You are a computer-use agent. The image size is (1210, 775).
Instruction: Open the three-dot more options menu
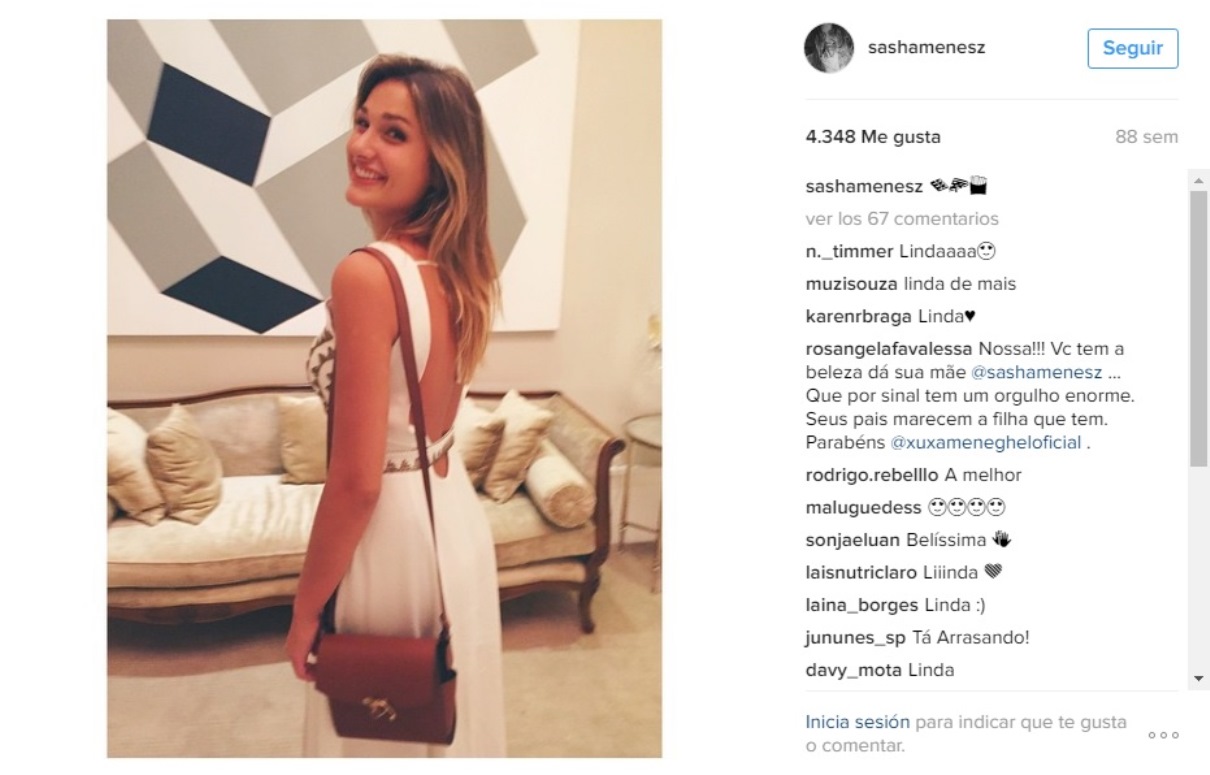point(1163,735)
